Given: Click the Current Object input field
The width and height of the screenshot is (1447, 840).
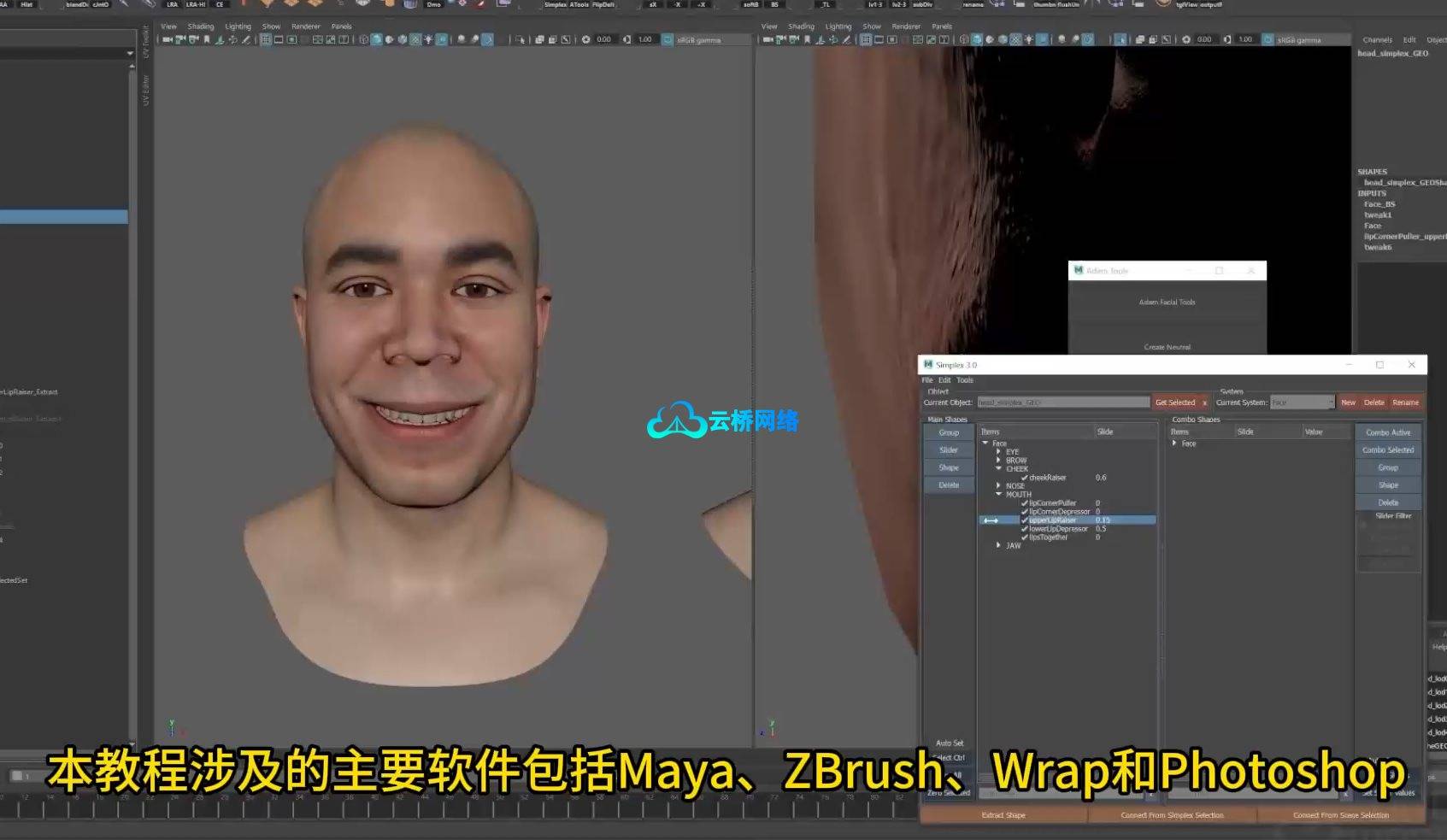Looking at the screenshot, I should click(1062, 402).
